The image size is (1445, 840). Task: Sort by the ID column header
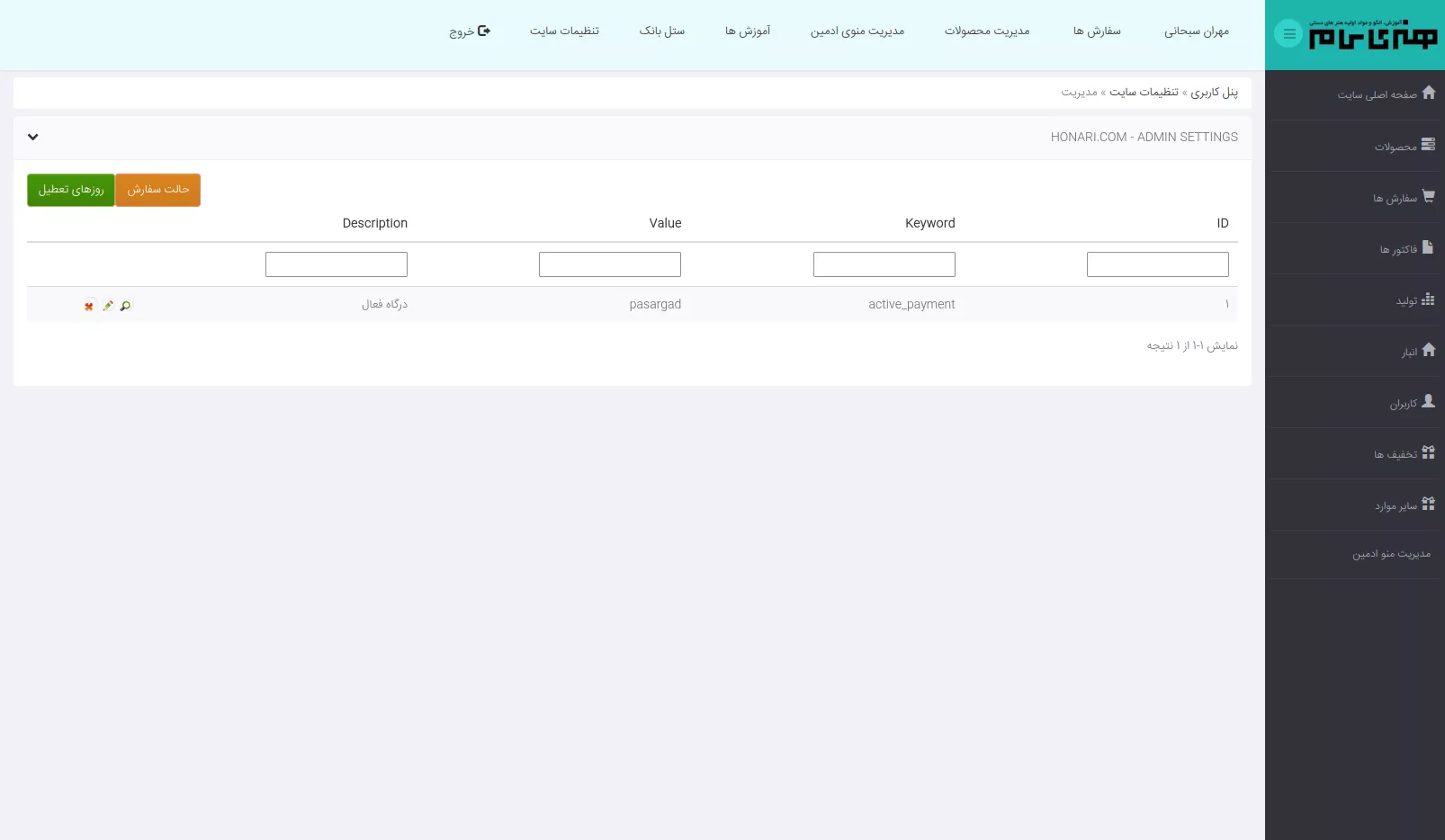1222,223
